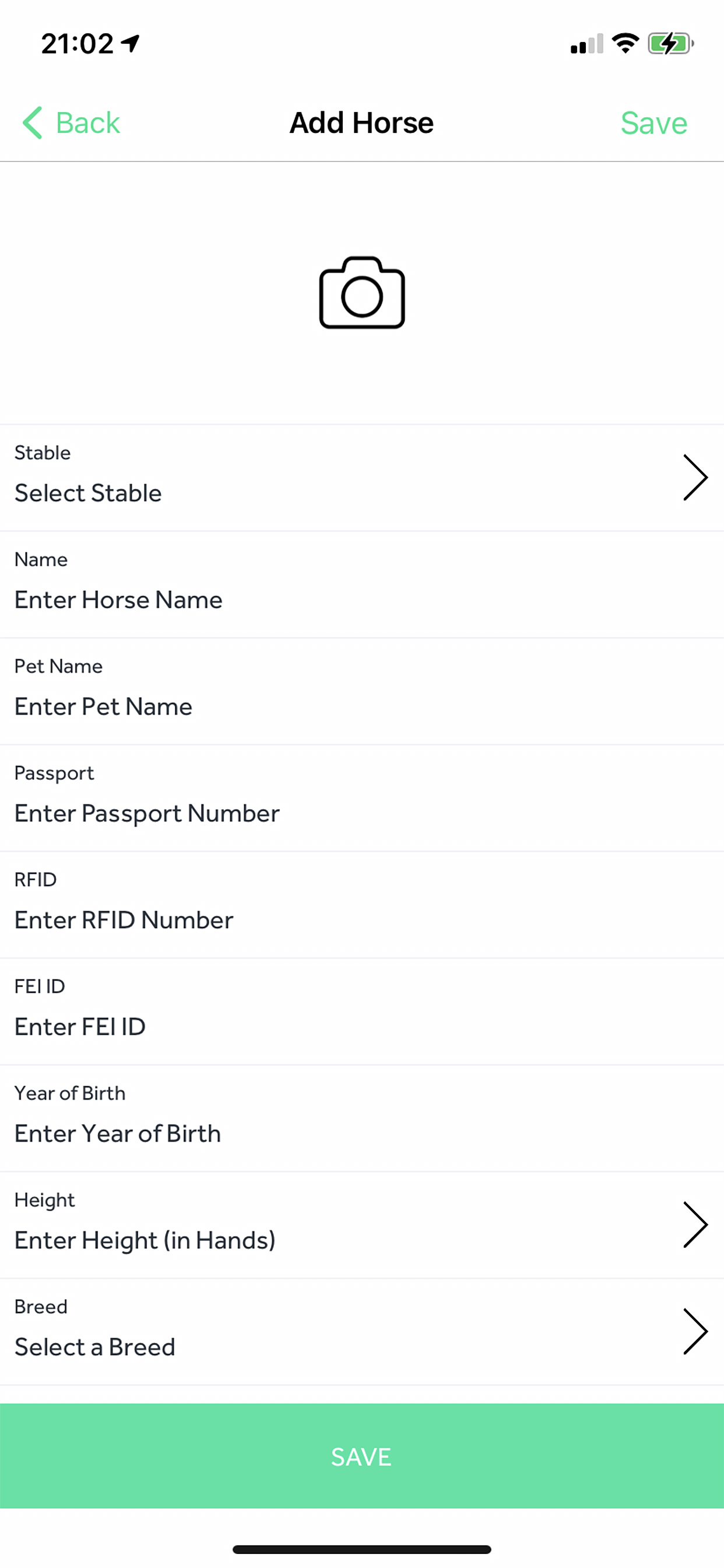The height and width of the screenshot is (1568, 724).
Task: Tap the Wi-Fi status icon
Action: [x=625, y=43]
